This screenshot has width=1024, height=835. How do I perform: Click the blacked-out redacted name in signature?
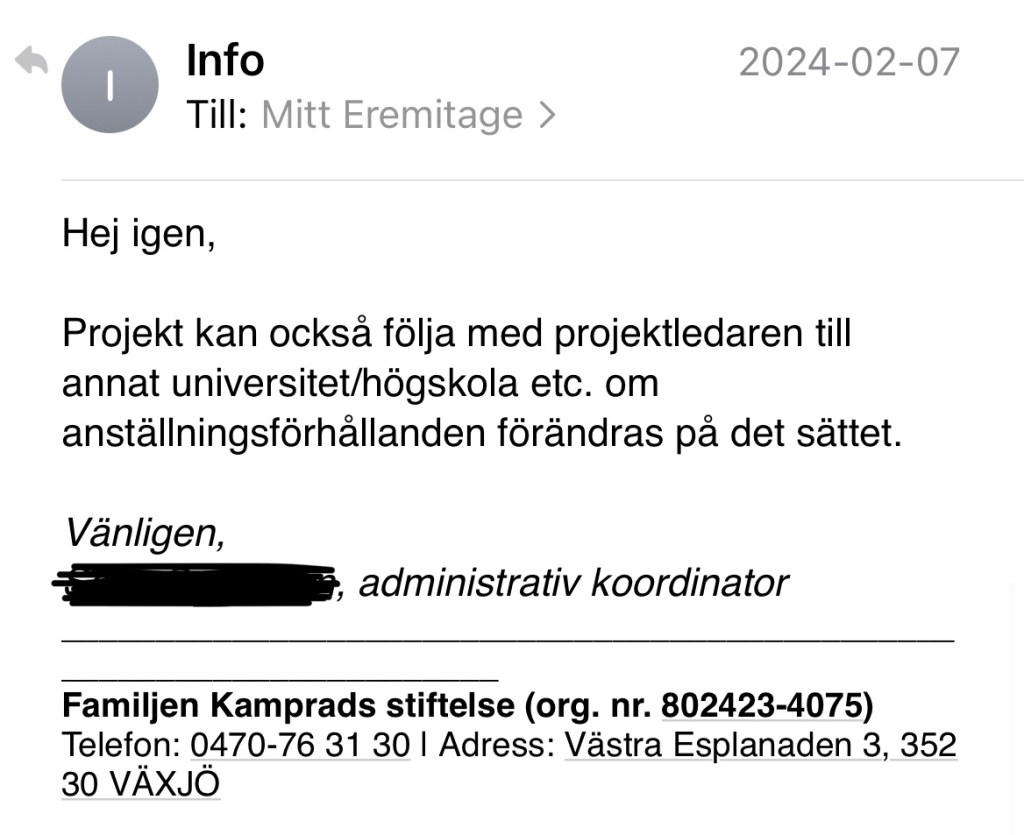click(197, 583)
